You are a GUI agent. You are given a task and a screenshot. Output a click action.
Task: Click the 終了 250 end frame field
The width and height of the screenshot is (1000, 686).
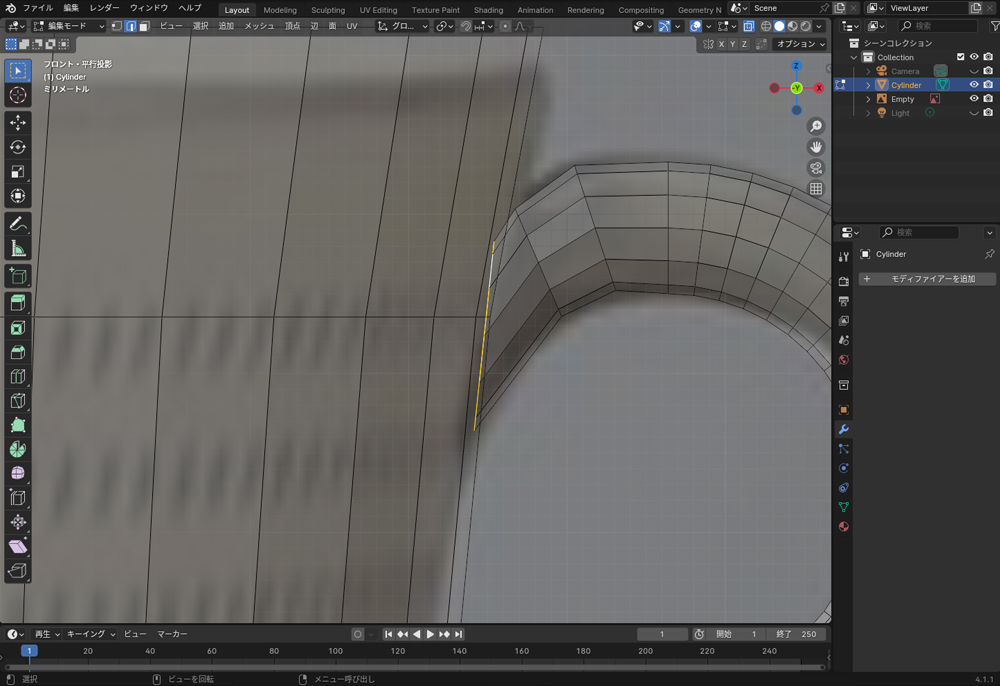(x=797, y=634)
